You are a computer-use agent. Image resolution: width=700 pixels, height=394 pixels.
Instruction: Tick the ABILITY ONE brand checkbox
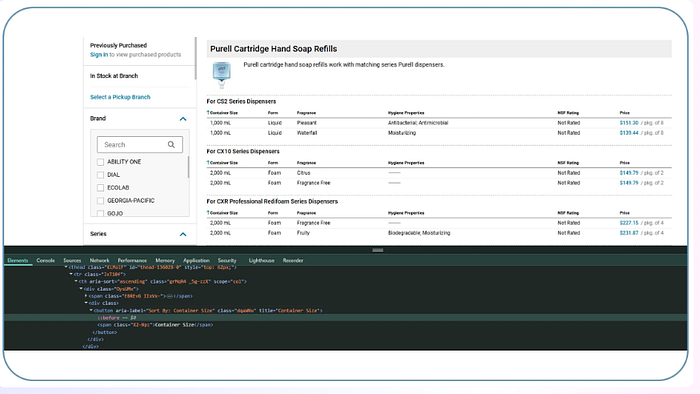pyautogui.click(x=100, y=162)
